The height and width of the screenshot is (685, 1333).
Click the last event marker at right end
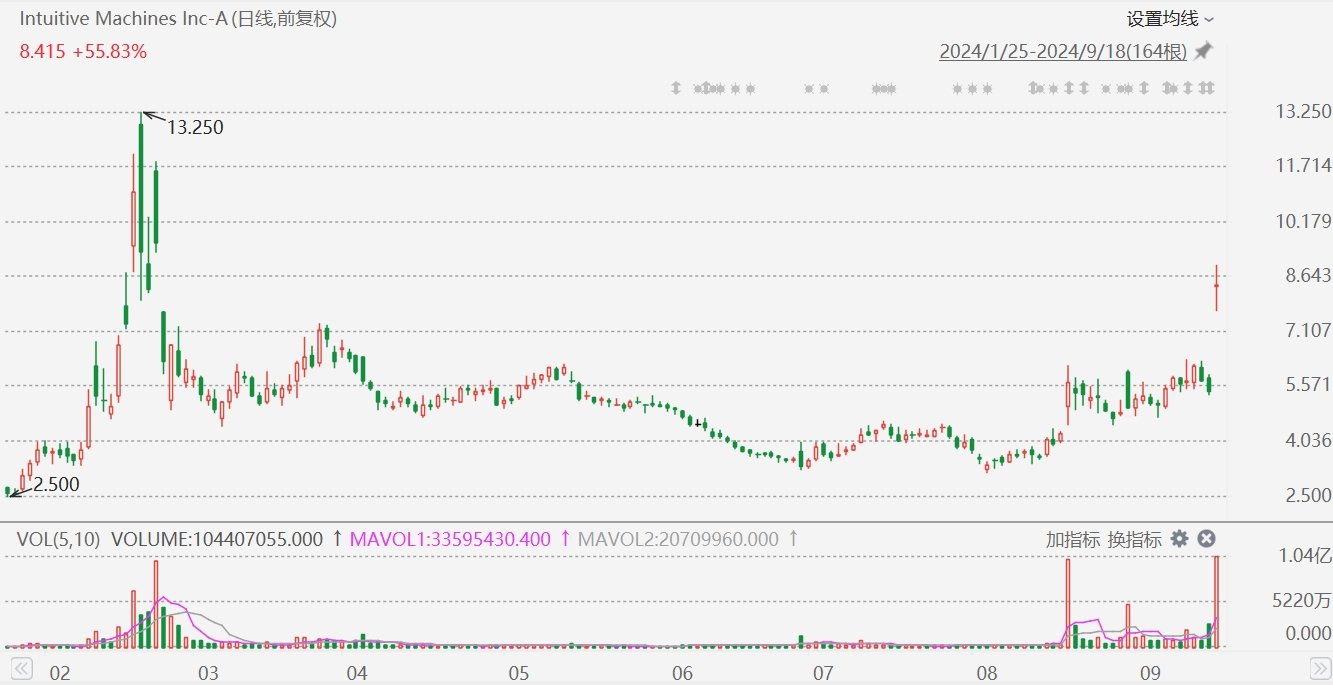click(x=1210, y=89)
